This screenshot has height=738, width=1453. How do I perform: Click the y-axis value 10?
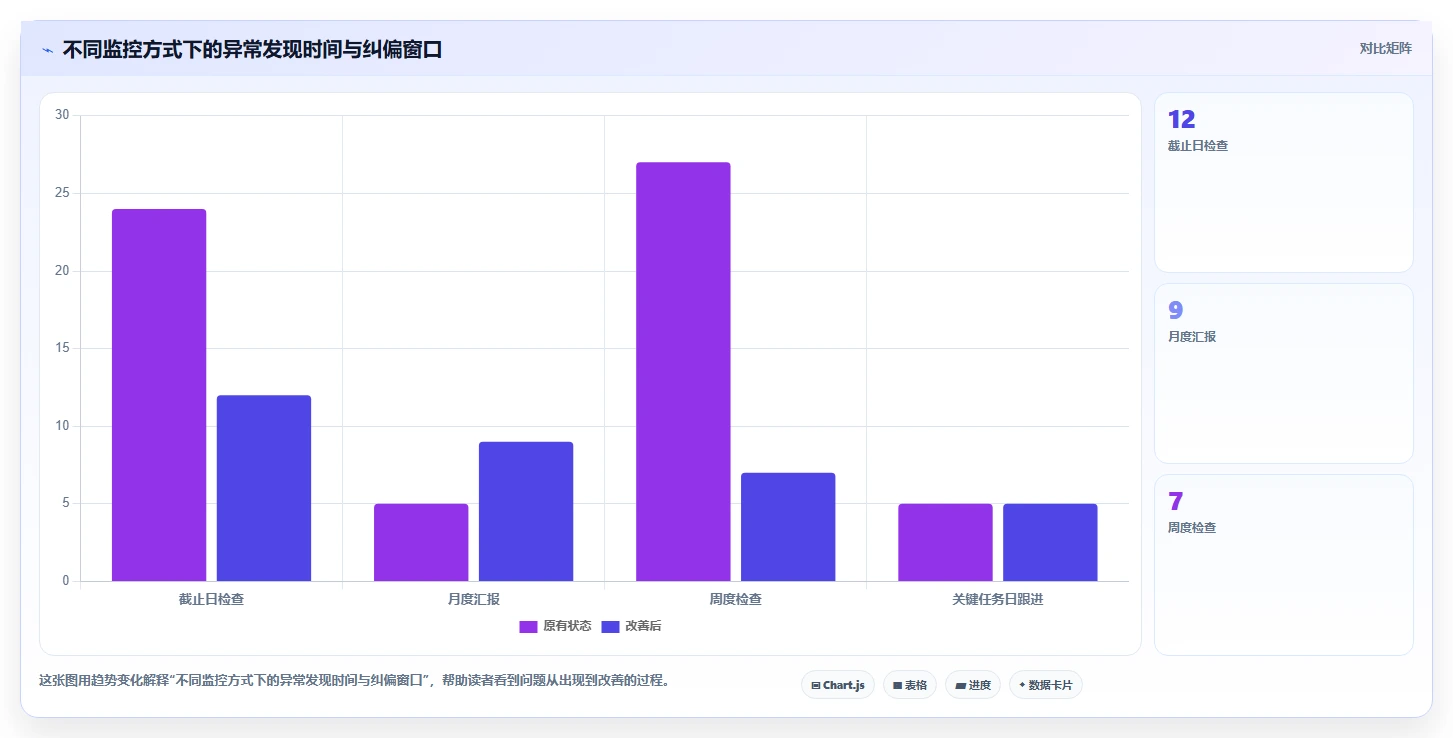point(62,426)
